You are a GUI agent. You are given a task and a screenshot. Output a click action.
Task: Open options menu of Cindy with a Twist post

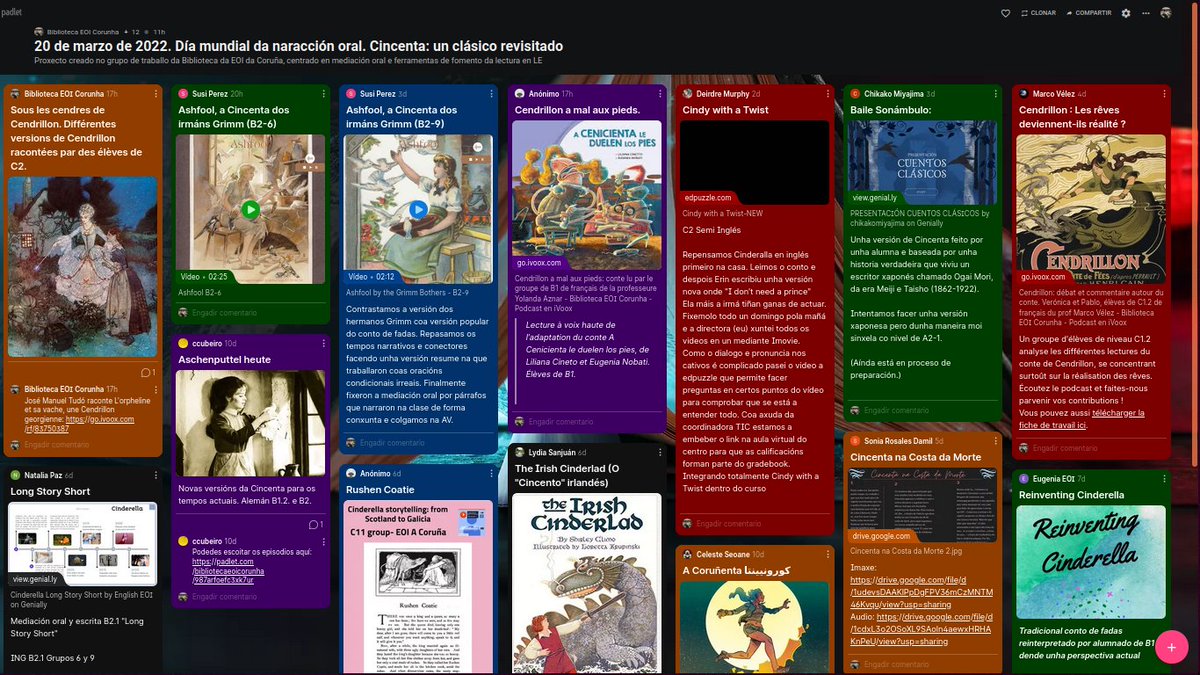827,93
